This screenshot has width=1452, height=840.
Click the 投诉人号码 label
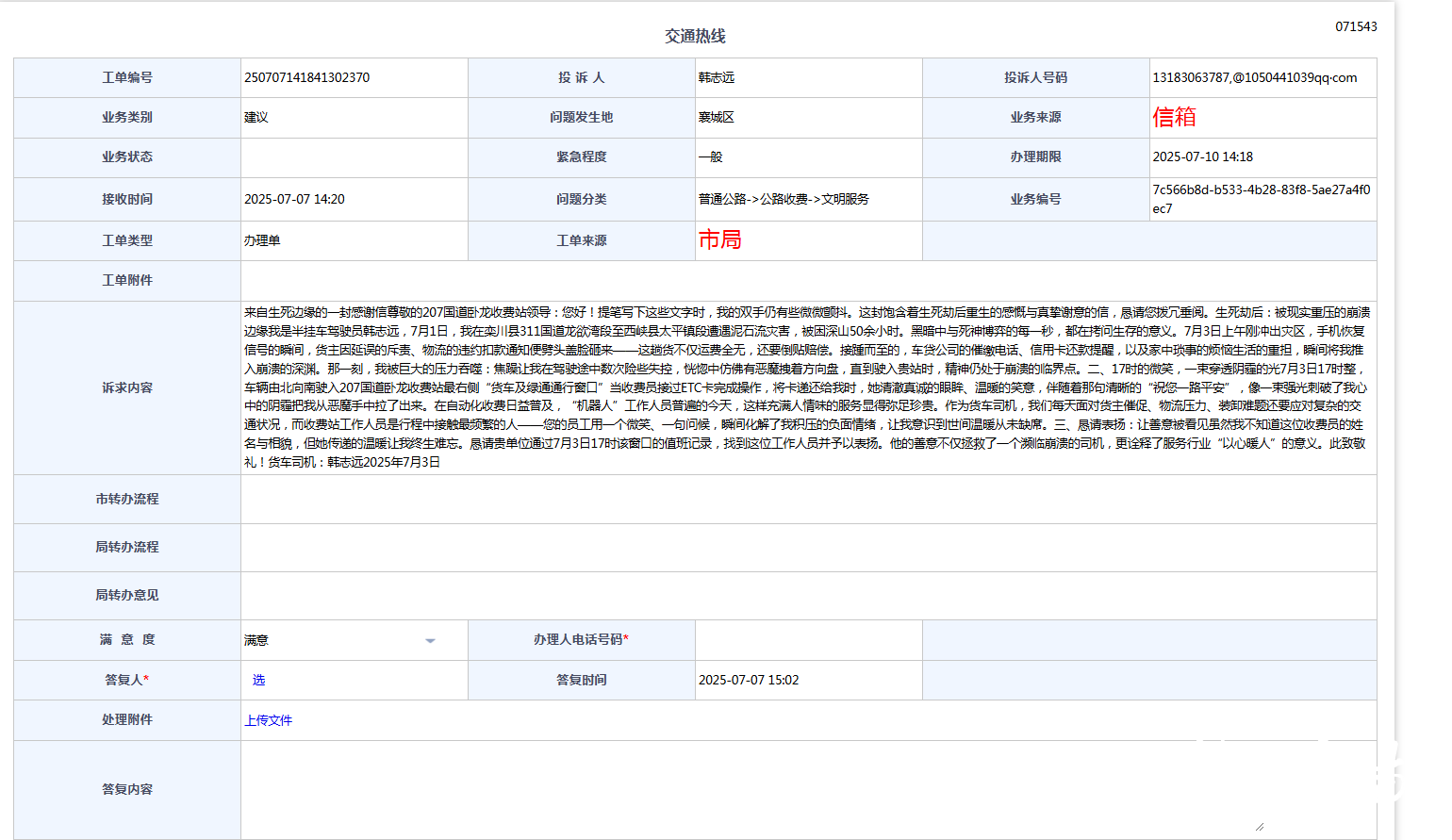point(1035,77)
